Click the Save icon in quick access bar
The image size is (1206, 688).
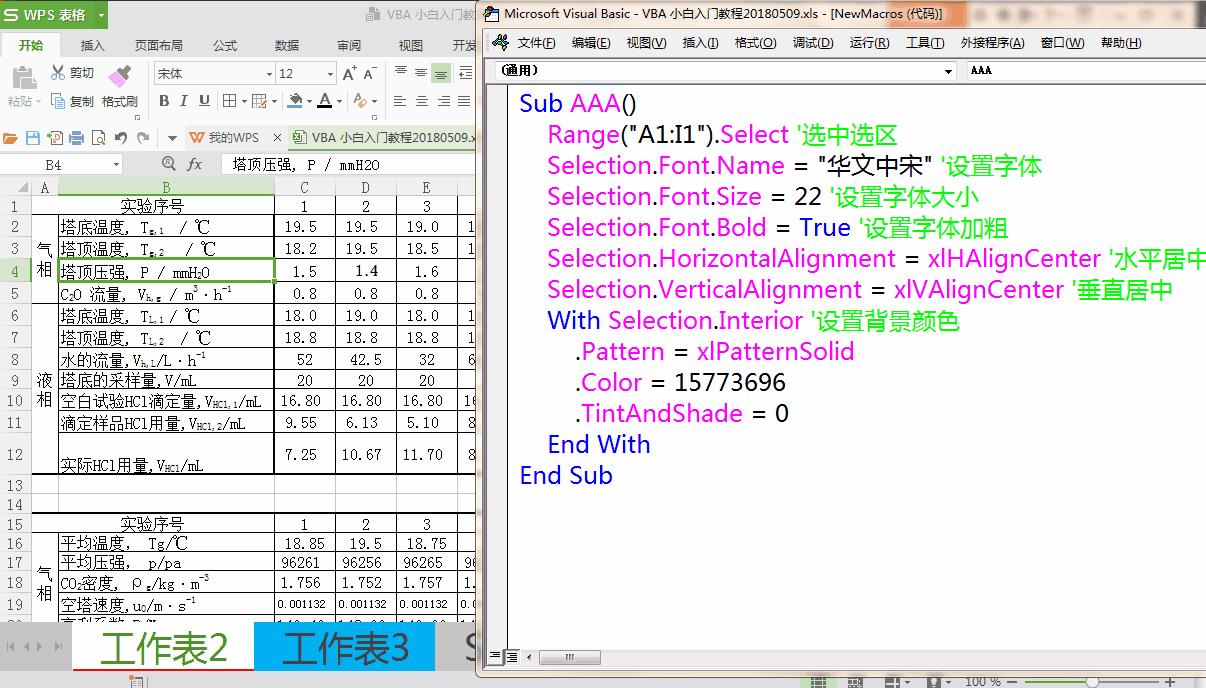click(33, 138)
